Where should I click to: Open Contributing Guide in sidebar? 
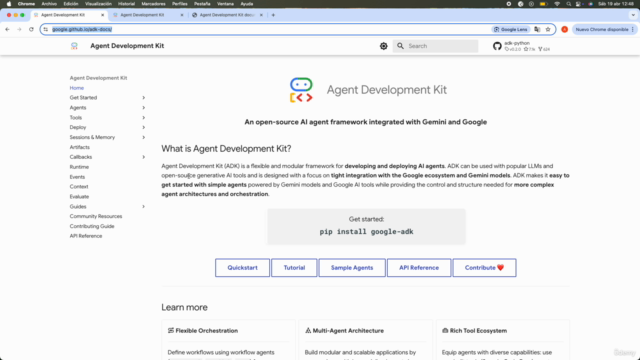[x=92, y=226]
